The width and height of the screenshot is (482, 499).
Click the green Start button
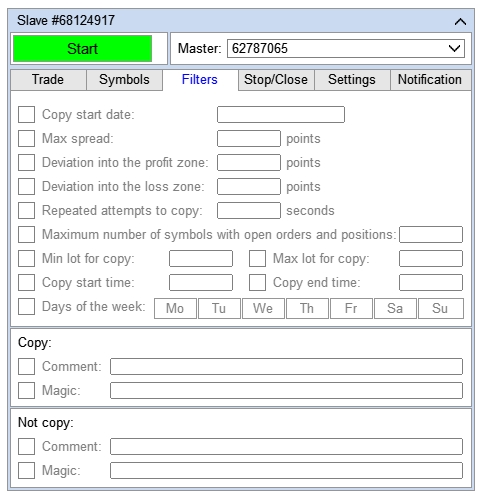pyautogui.click(x=82, y=49)
